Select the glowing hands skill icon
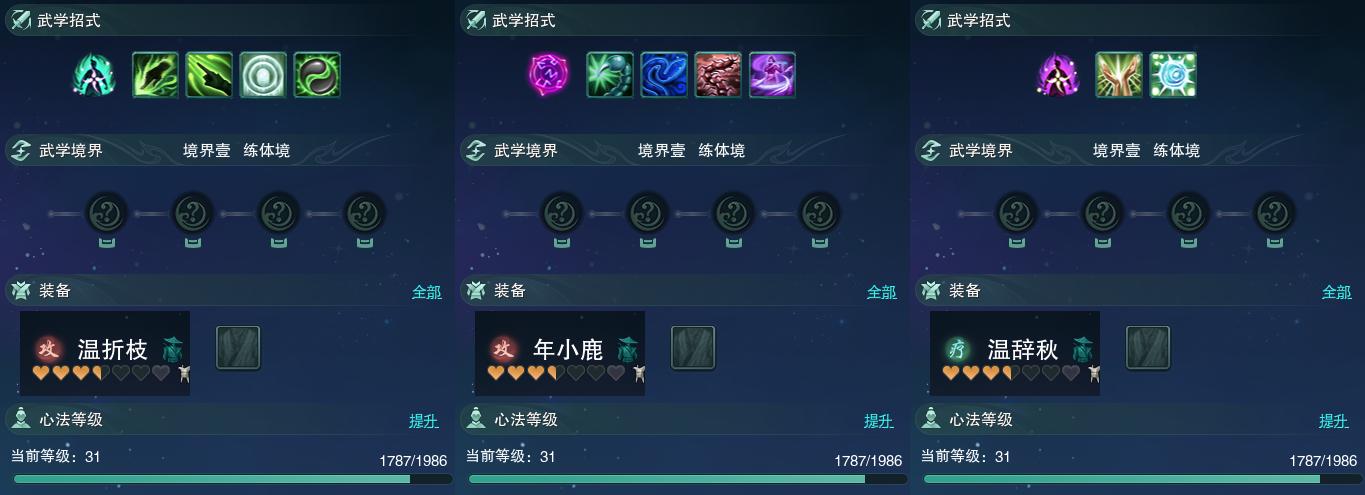1365x495 pixels. click(x=1119, y=75)
